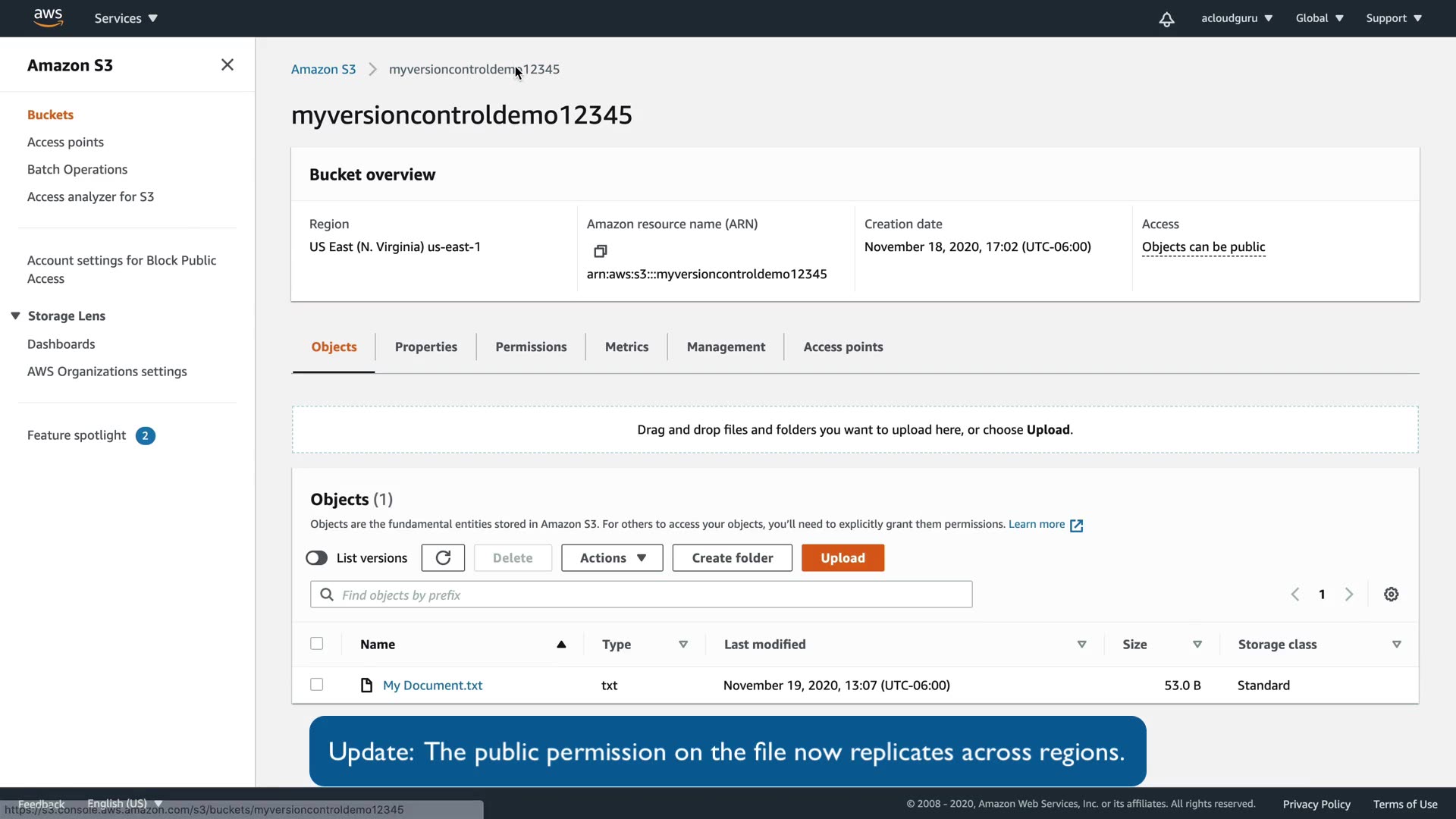Click the Create folder button
Viewport: 1456px width, 819px height.
click(x=732, y=558)
